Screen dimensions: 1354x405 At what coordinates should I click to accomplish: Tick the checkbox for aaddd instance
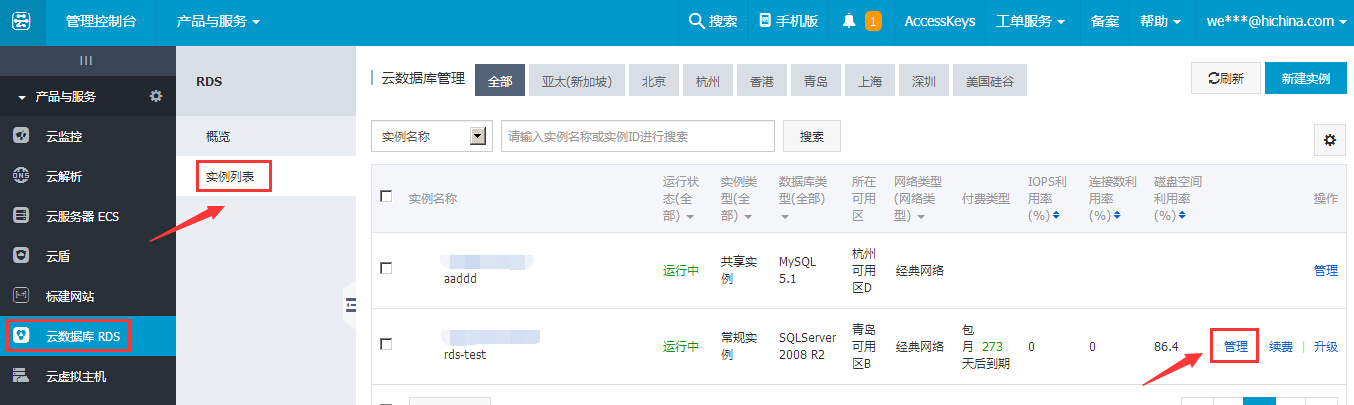[x=387, y=268]
